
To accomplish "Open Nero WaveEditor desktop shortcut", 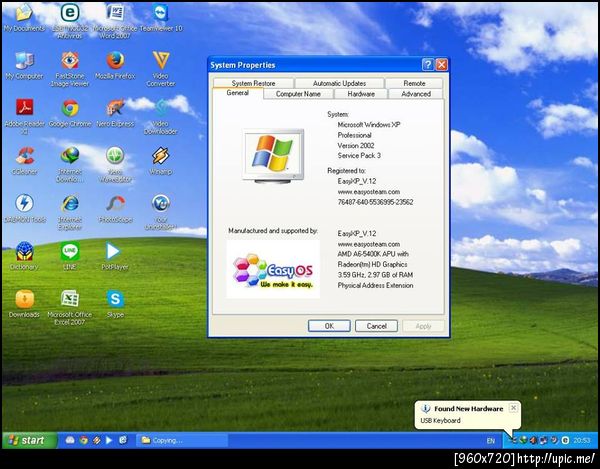I will pos(115,164).
